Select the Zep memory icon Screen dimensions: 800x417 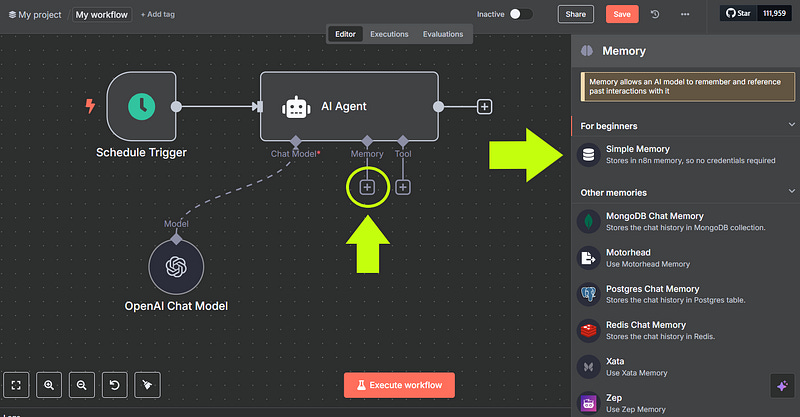[x=588, y=403]
